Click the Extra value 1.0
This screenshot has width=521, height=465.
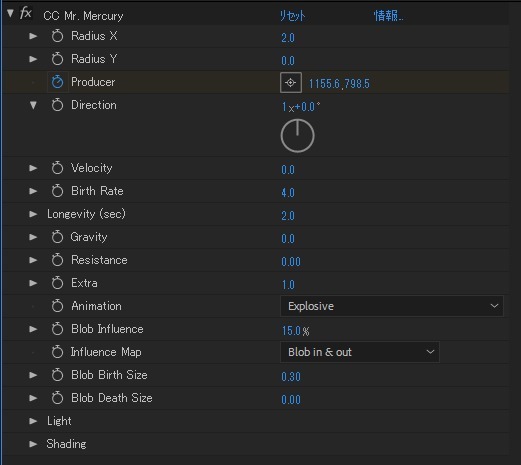click(x=288, y=285)
